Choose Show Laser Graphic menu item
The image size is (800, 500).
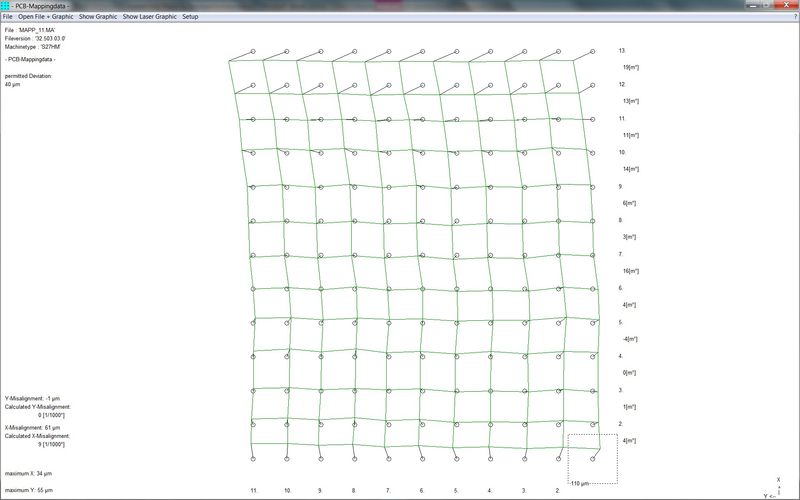150,17
